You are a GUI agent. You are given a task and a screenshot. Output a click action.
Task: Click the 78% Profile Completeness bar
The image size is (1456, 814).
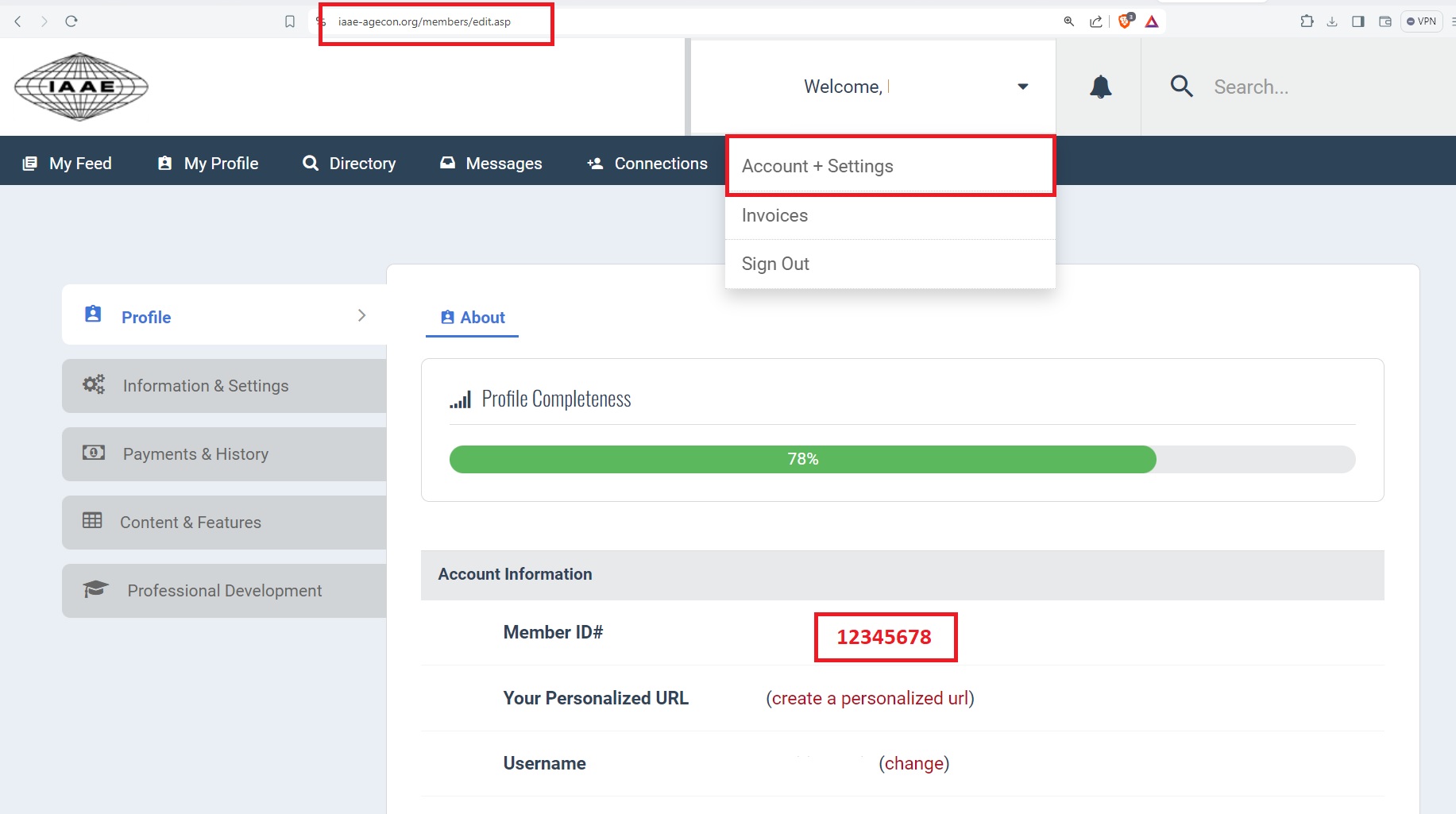(802, 459)
